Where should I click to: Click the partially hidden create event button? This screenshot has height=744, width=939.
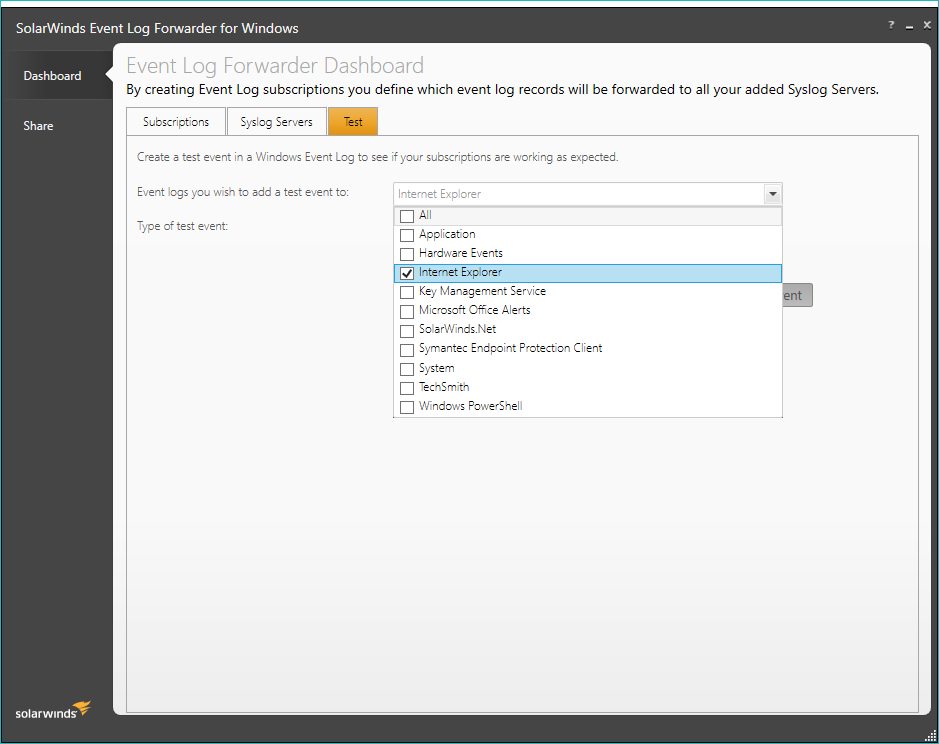[x=797, y=295]
